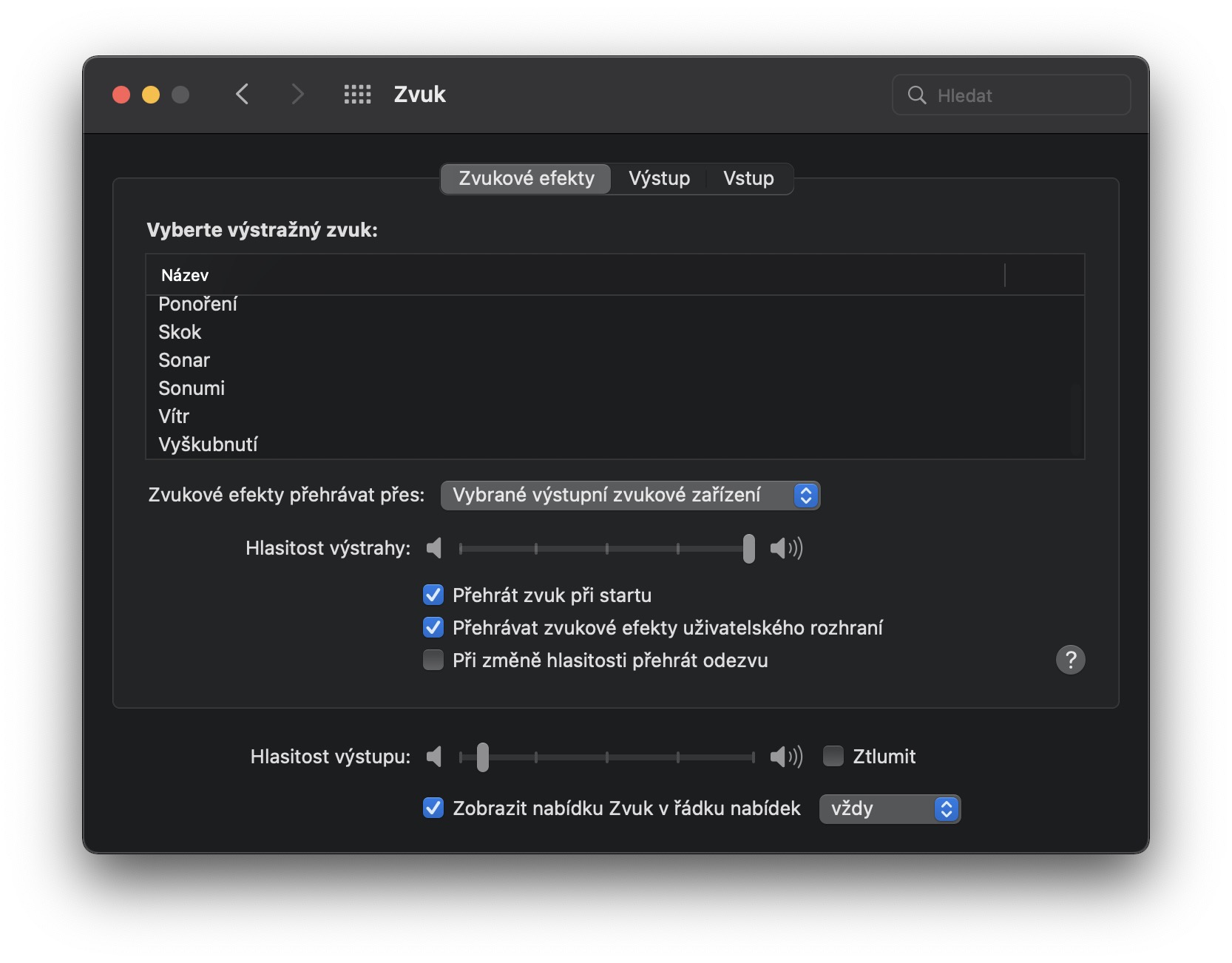Switch to the Výstup tab
Screen dimensions: 1232x963
659,179
